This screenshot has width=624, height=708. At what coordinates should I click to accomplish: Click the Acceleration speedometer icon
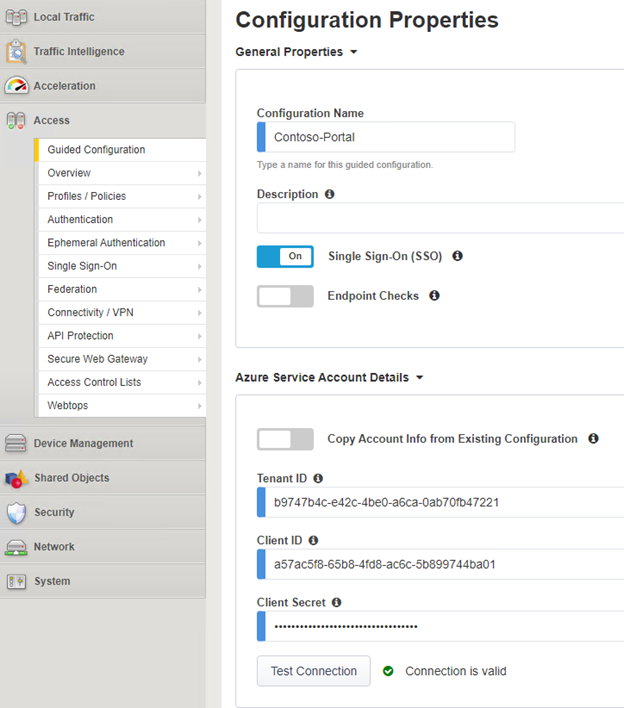tap(16, 86)
